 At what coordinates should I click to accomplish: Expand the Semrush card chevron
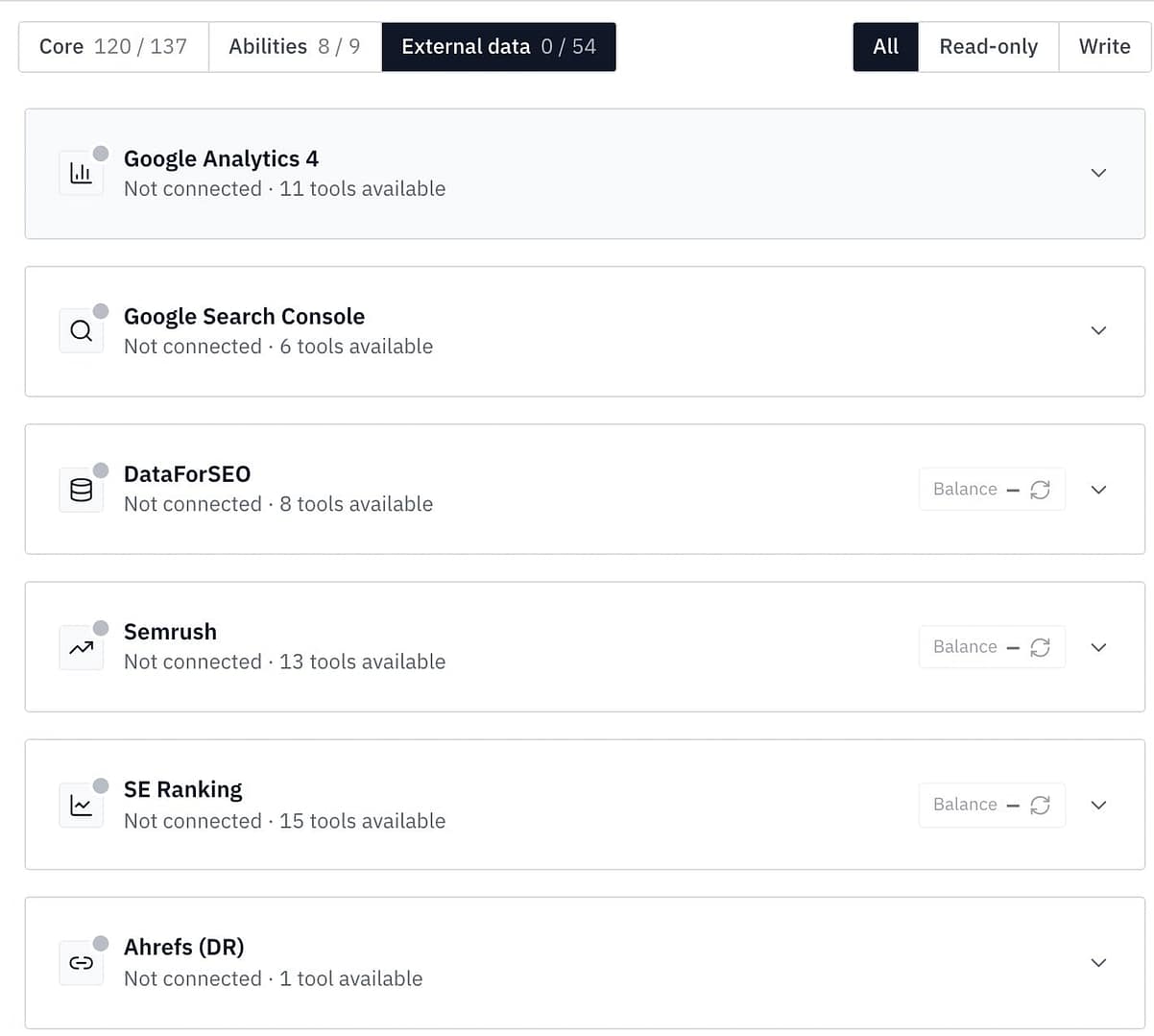pyautogui.click(x=1098, y=647)
